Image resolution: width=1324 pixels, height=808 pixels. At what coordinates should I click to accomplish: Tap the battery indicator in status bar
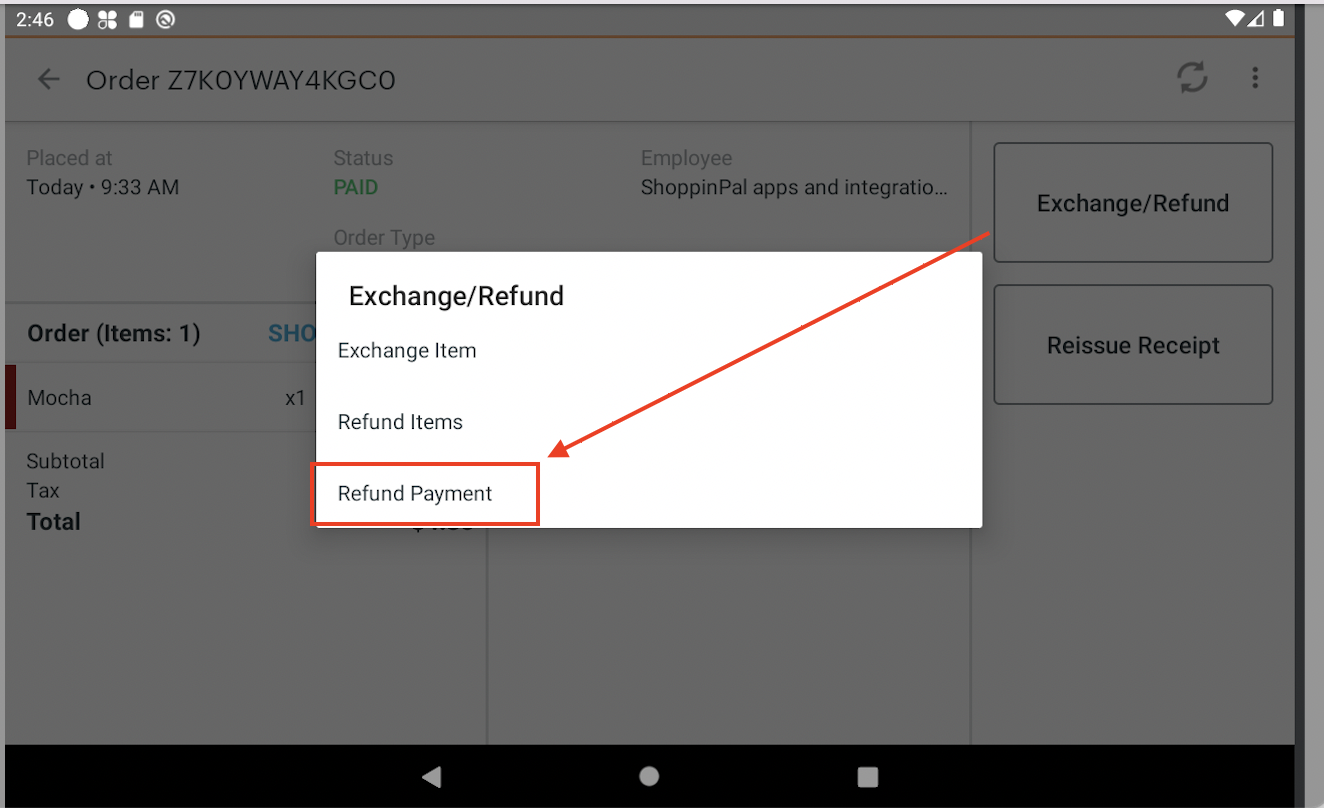tap(1280, 19)
